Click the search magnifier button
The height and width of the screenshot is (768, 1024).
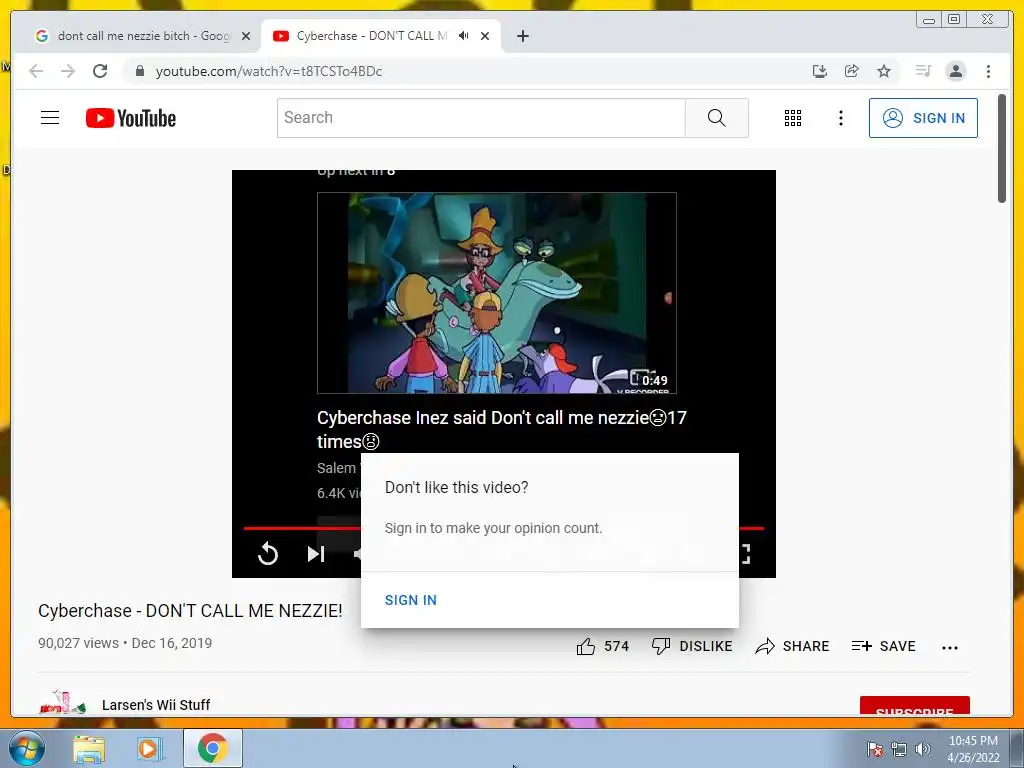[716, 118]
